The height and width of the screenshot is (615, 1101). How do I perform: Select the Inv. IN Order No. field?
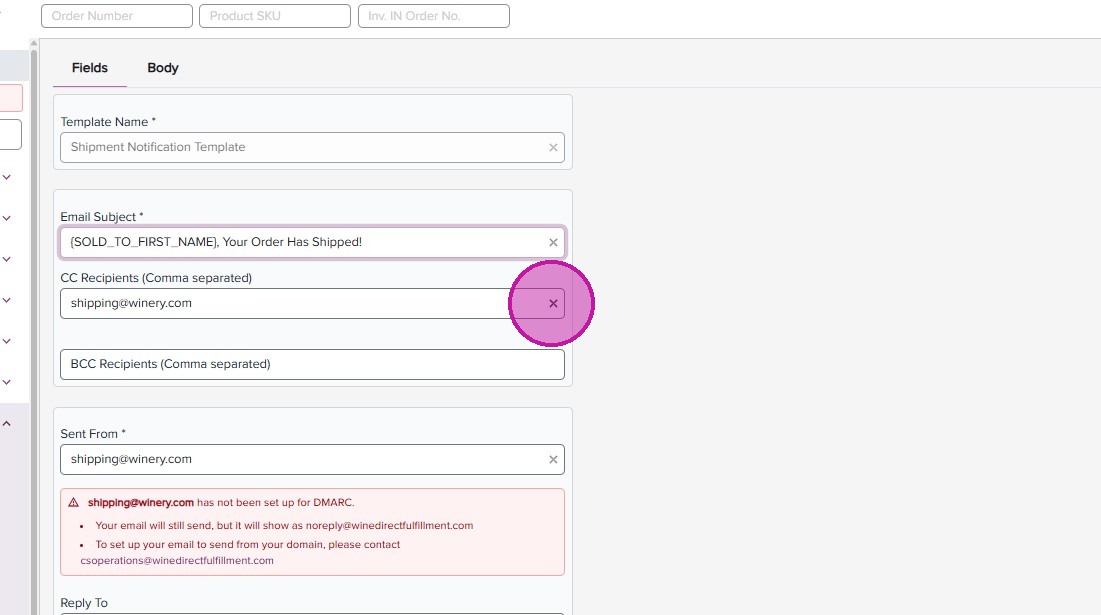(433, 16)
